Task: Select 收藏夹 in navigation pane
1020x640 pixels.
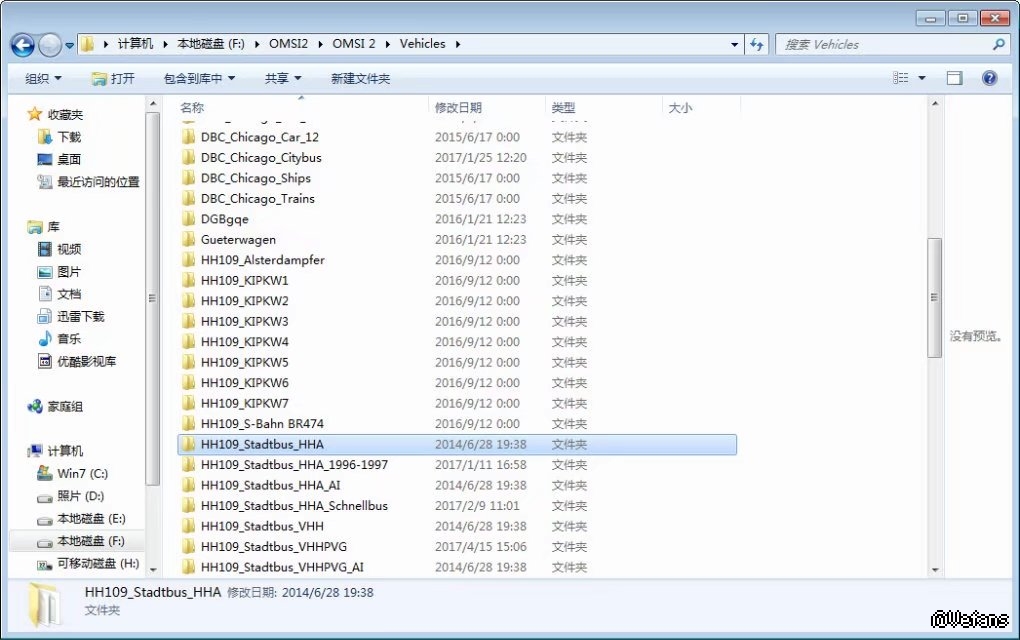Action: coord(65,114)
